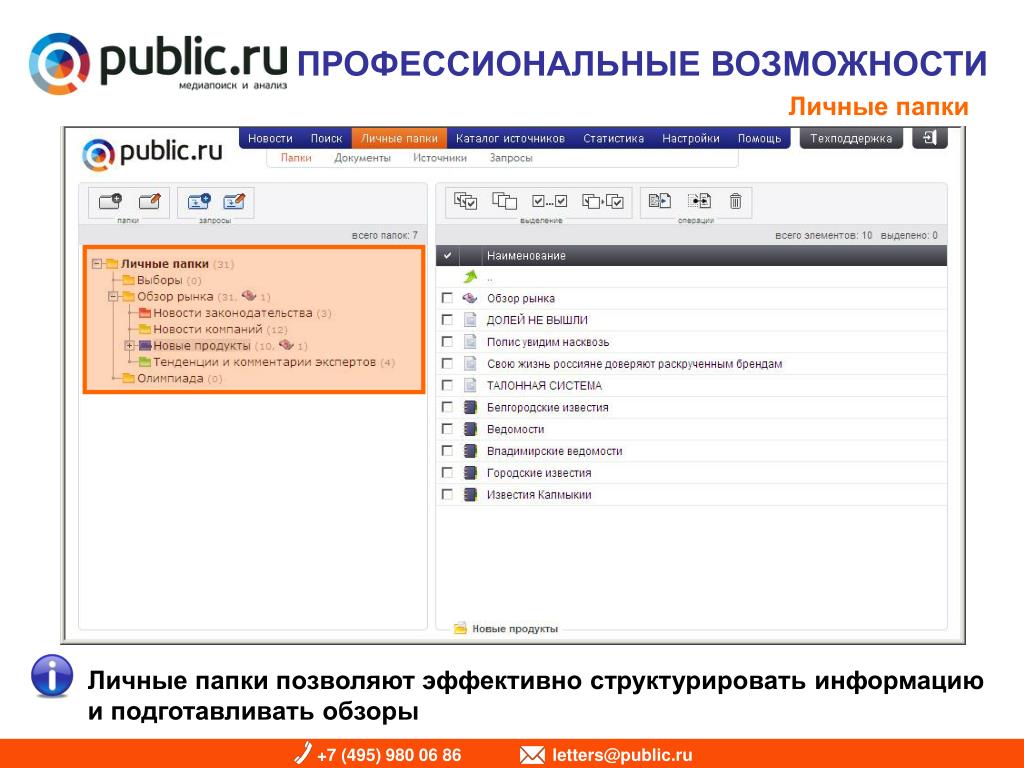Screen dimensions: 1024x768
Task: Click the select range of checkboxes icon
Action: click(x=549, y=201)
